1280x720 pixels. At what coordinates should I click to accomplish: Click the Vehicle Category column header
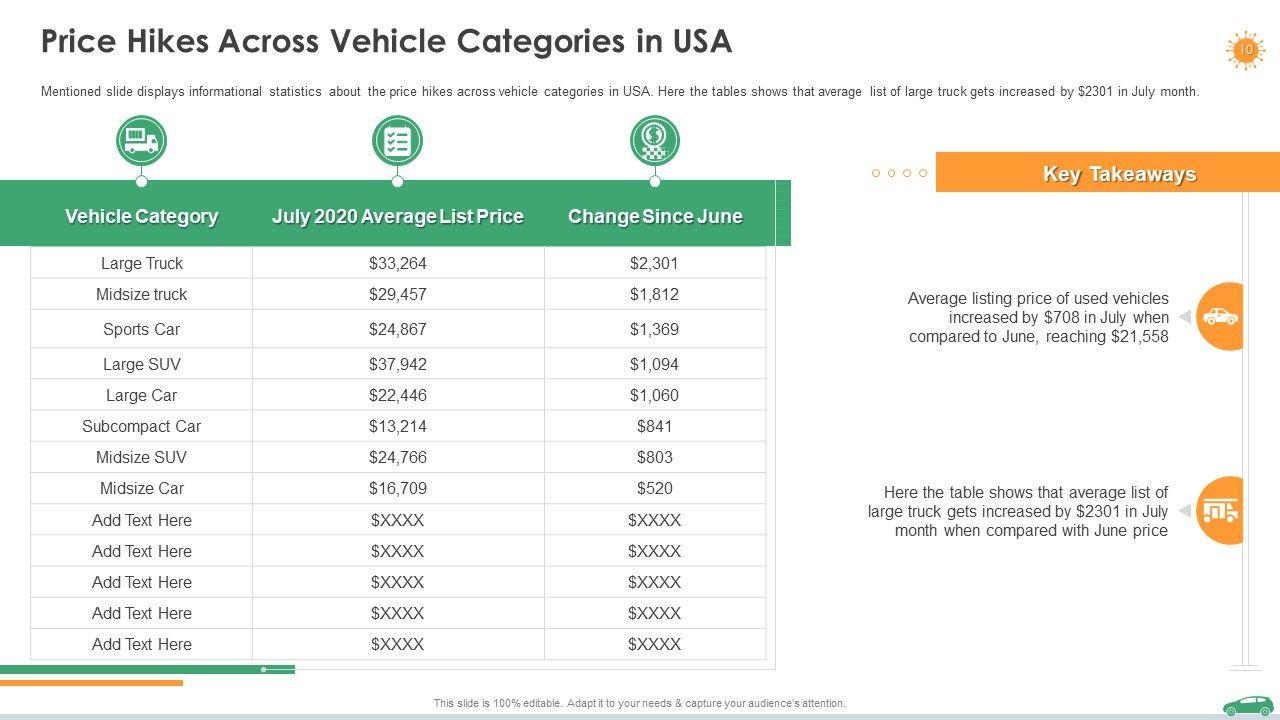pos(141,217)
